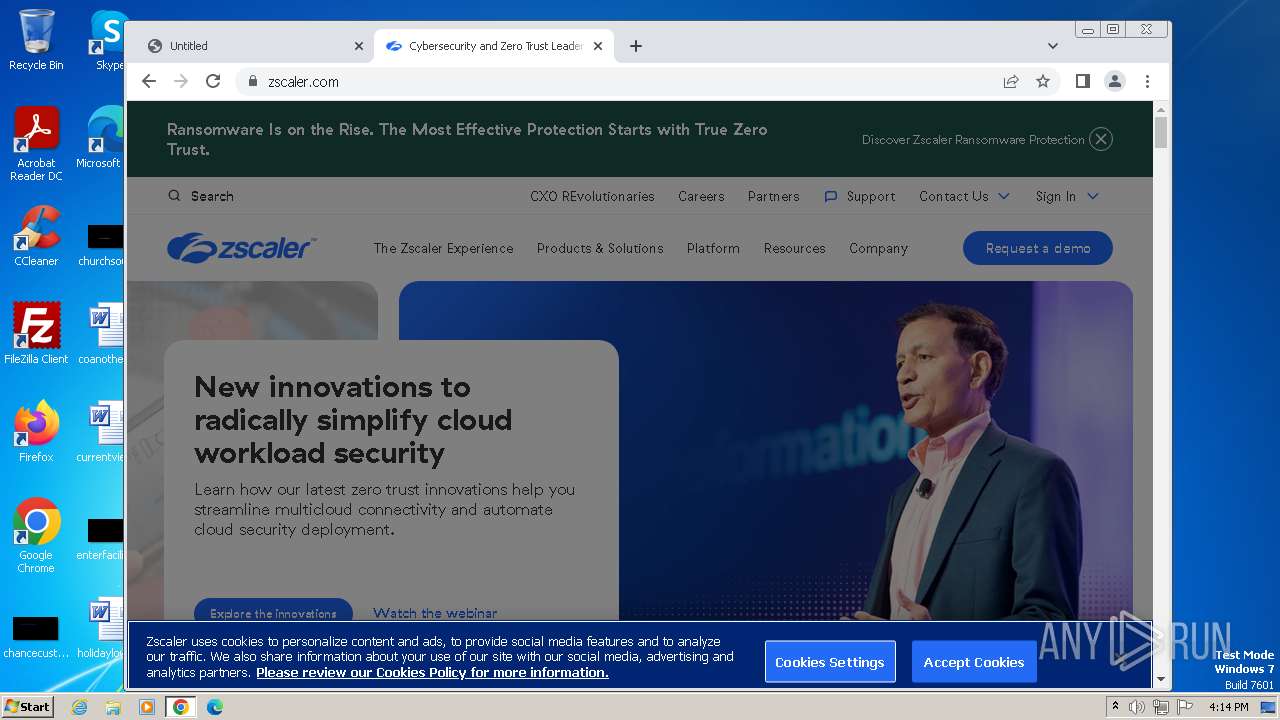This screenshot has height=720, width=1280.
Task: Open the Chrome profile avatar
Action: point(1115,81)
